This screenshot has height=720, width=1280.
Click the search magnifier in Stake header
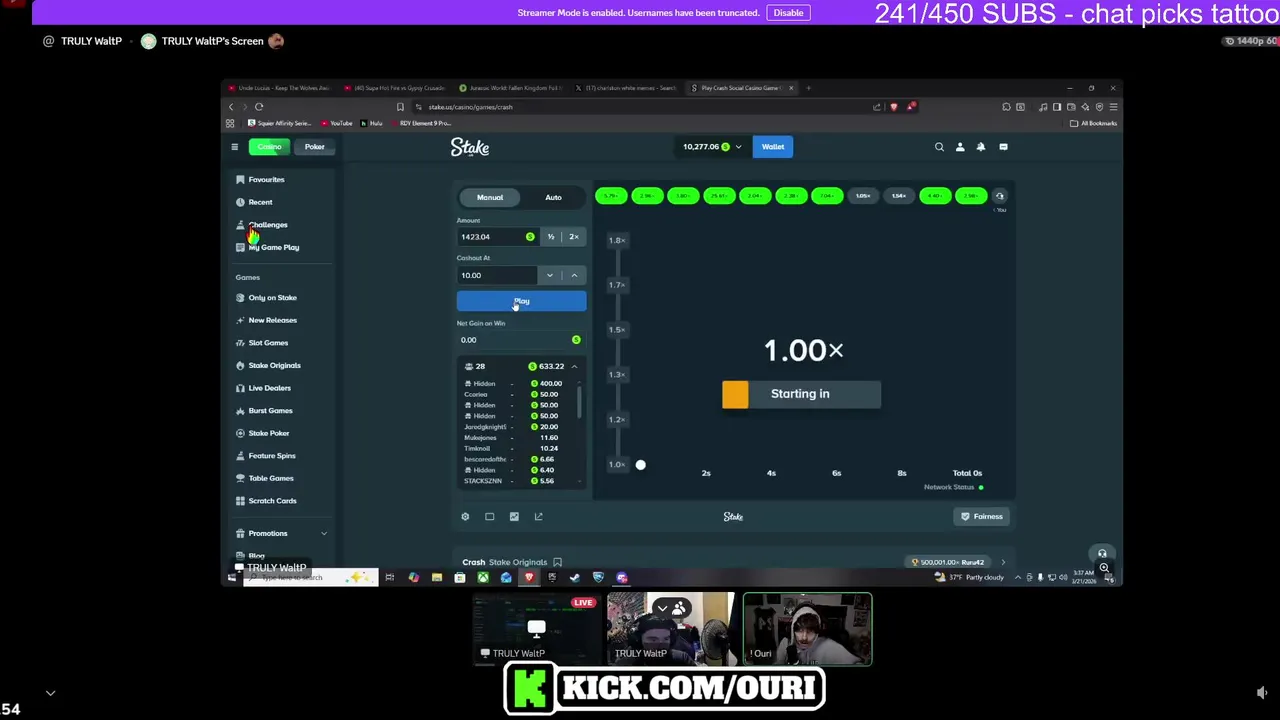tap(939, 147)
